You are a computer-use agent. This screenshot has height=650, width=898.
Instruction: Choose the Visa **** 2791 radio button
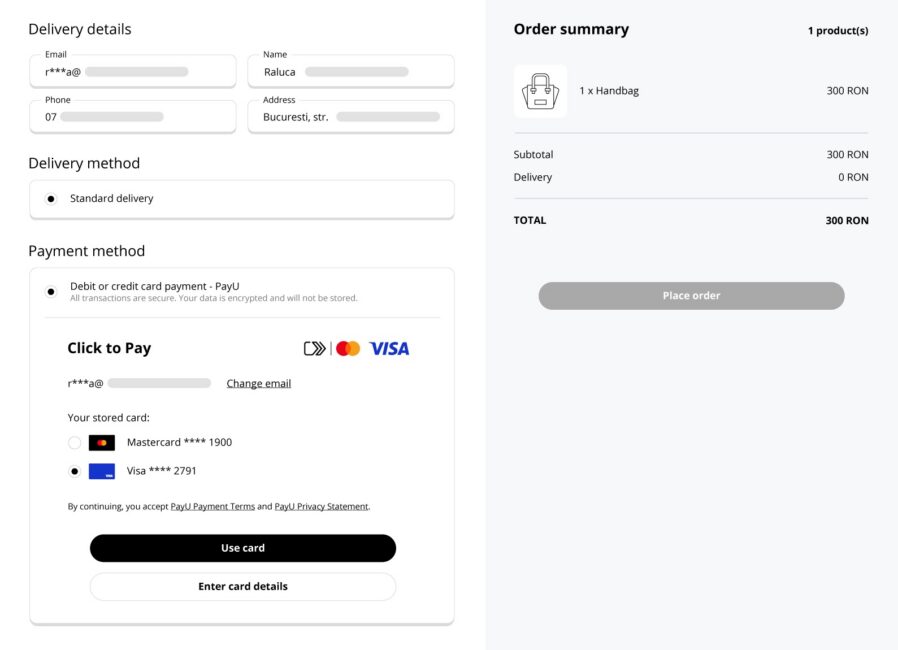click(x=74, y=471)
